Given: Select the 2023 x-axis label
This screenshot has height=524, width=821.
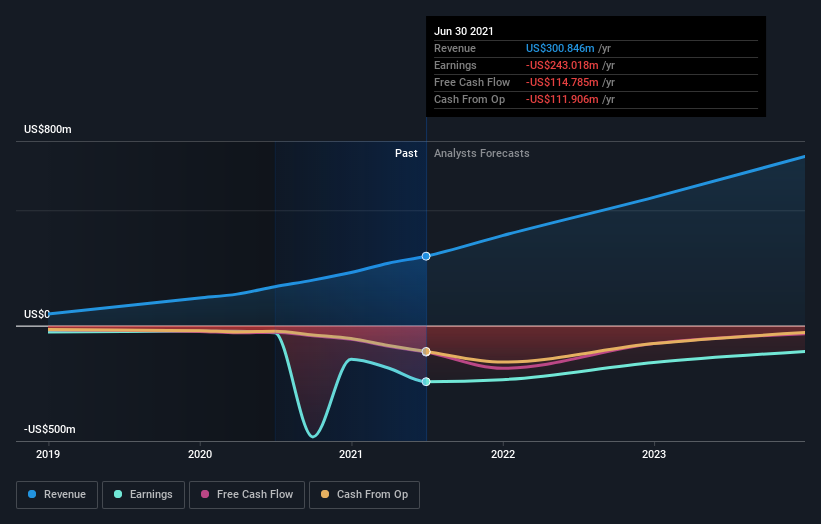Looking at the screenshot, I should click(x=654, y=454).
